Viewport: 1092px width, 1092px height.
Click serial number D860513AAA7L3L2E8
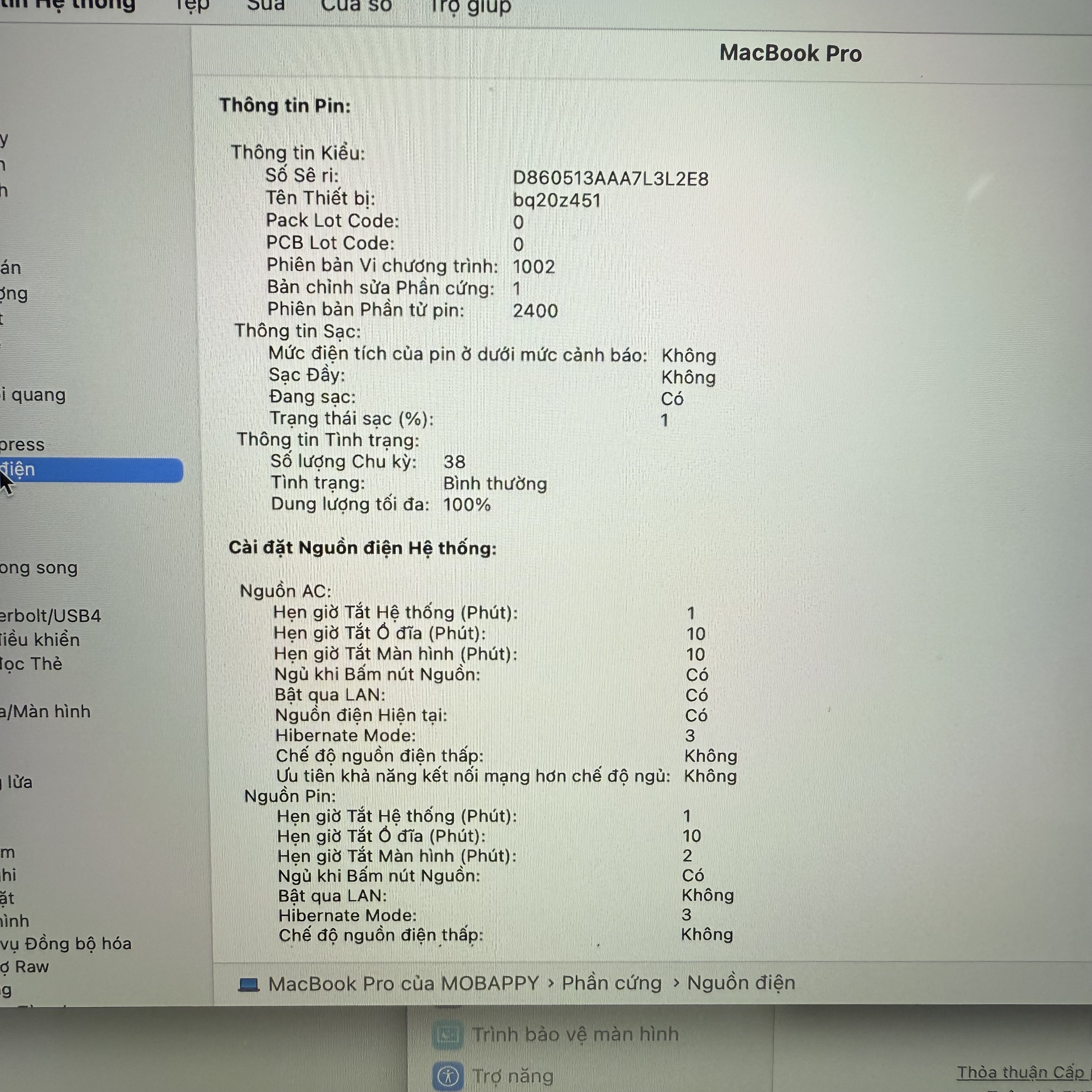click(610, 179)
